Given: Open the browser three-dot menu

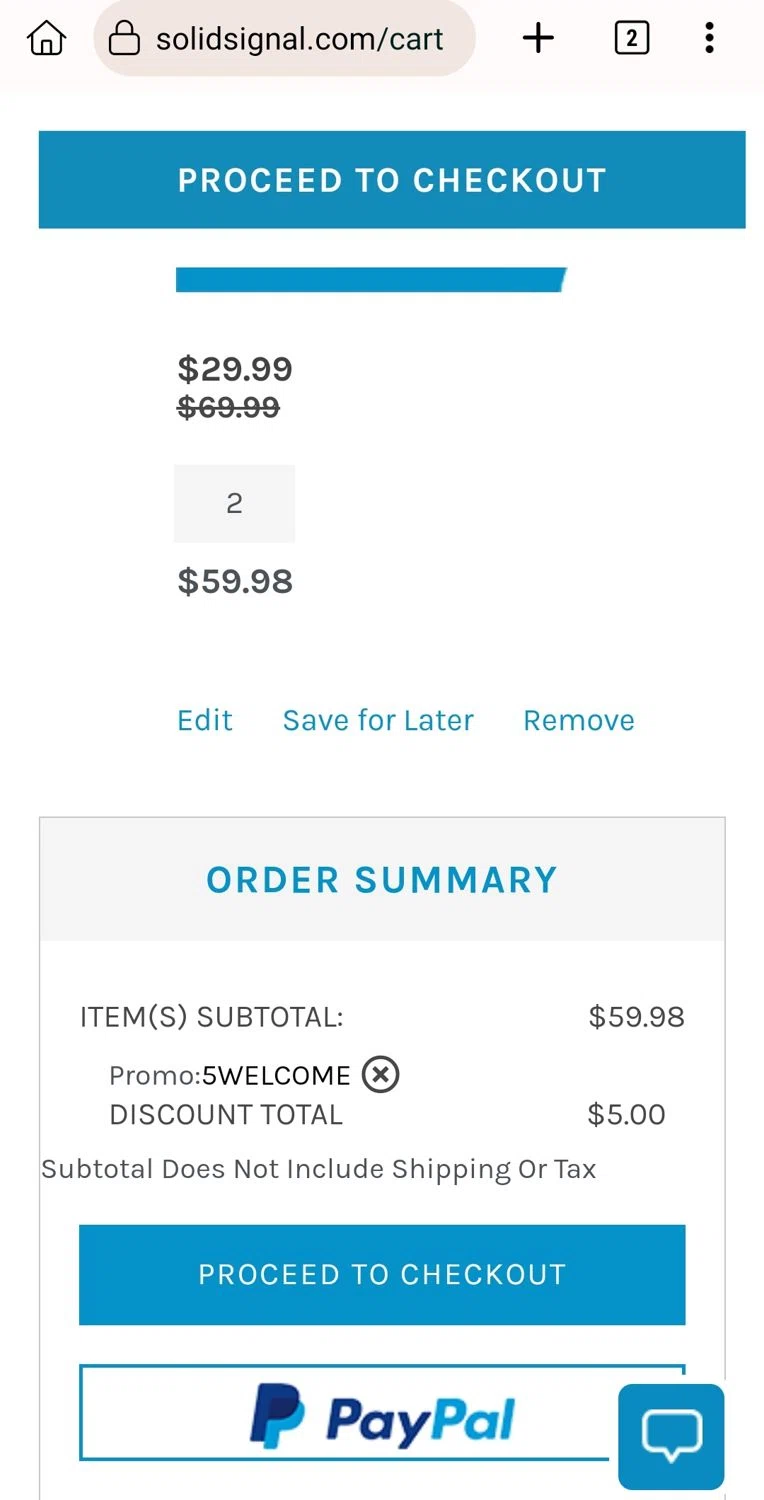Looking at the screenshot, I should coord(709,39).
